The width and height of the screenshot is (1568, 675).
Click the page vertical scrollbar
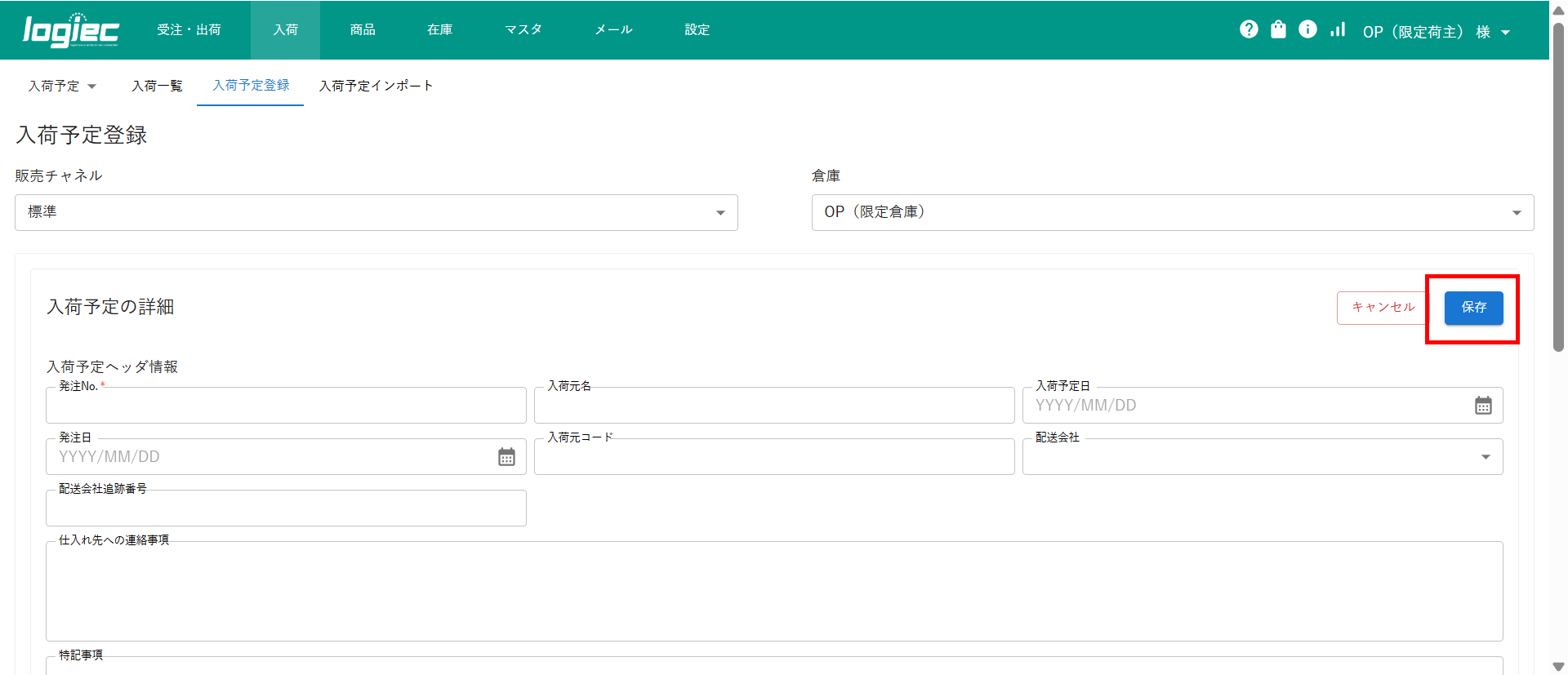[1558, 188]
